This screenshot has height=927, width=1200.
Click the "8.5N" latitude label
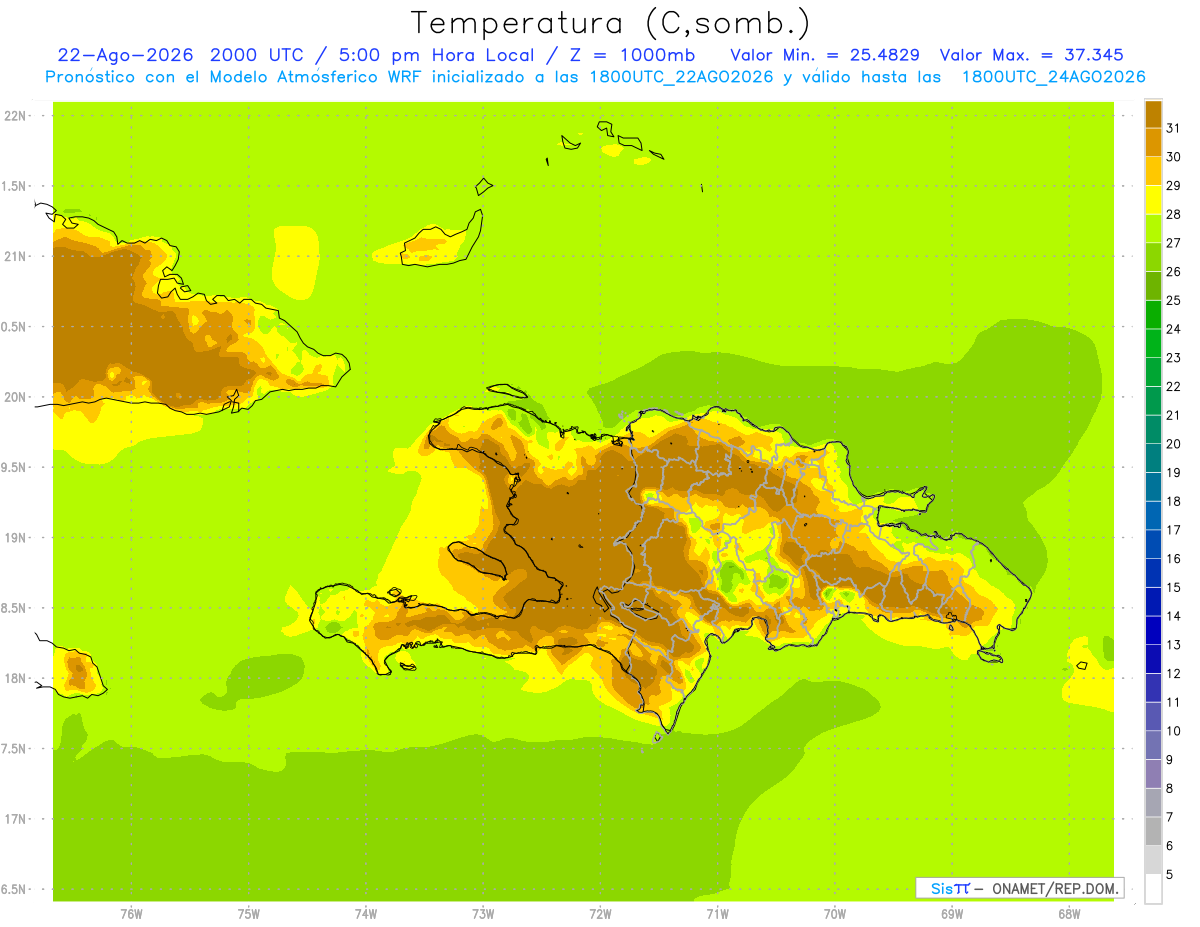point(15,608)
